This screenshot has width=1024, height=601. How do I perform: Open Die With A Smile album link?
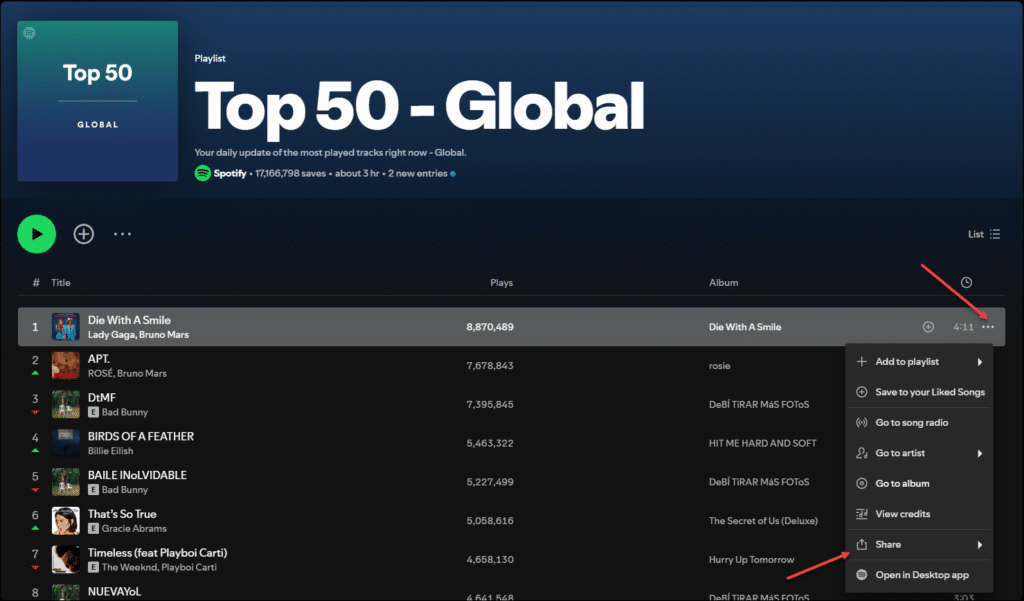coord(745,327)
